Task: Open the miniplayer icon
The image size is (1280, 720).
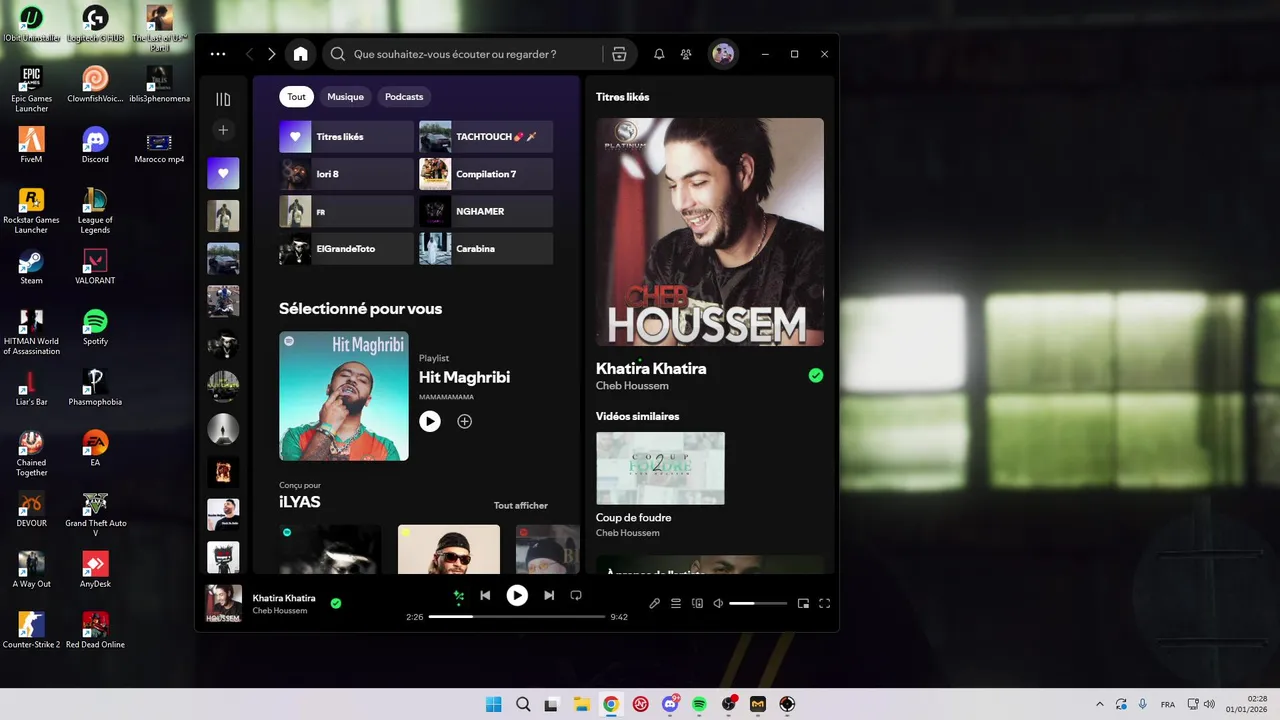Action: pyautogui.click(x=803, y=603)
